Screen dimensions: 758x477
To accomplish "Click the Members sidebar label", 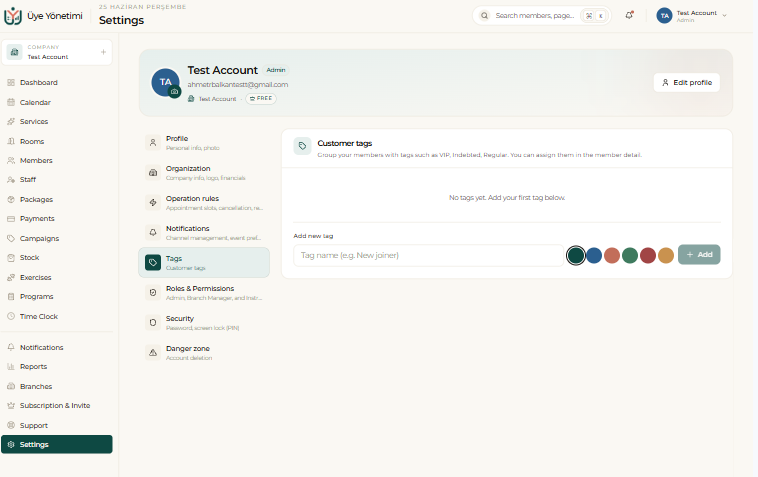I will tap(36, 160).
